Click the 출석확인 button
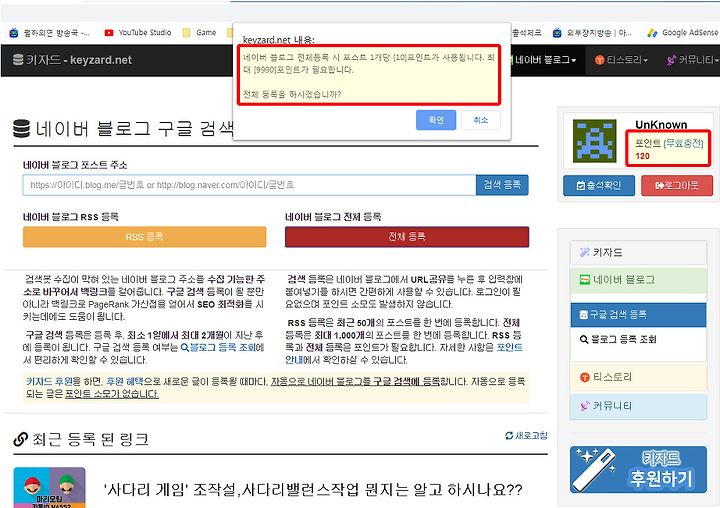This screenshot has width=720, height=508. (599, 186)
